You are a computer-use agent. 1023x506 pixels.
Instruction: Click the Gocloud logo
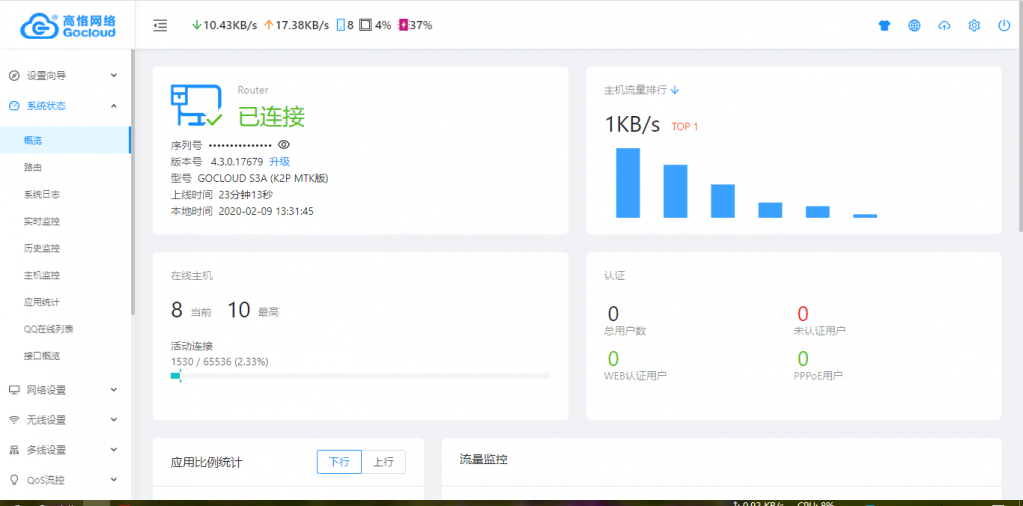[x=68, y=25]
